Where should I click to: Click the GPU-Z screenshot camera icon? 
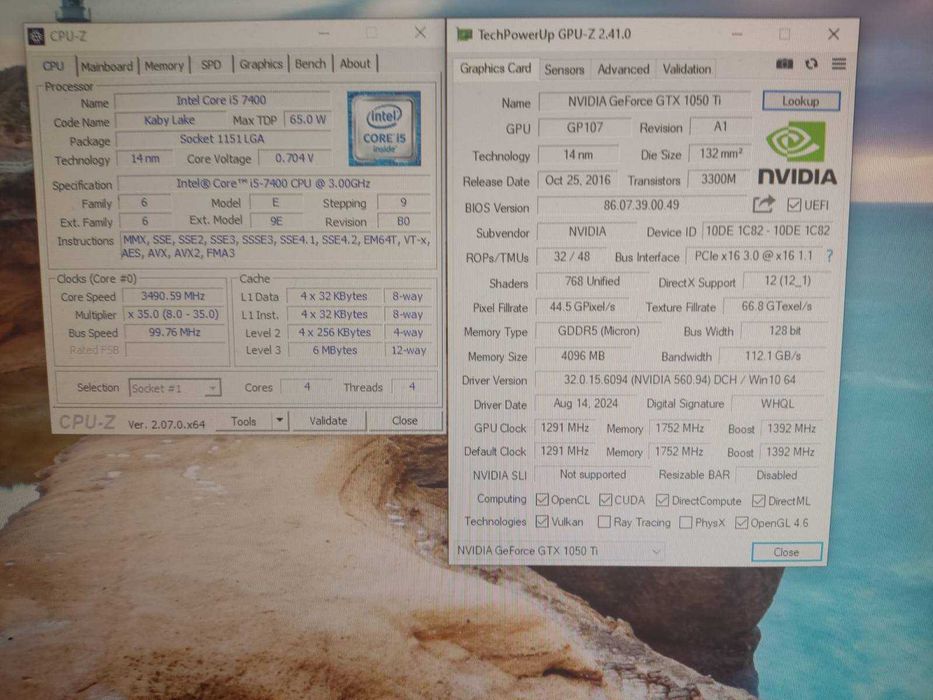784,64
